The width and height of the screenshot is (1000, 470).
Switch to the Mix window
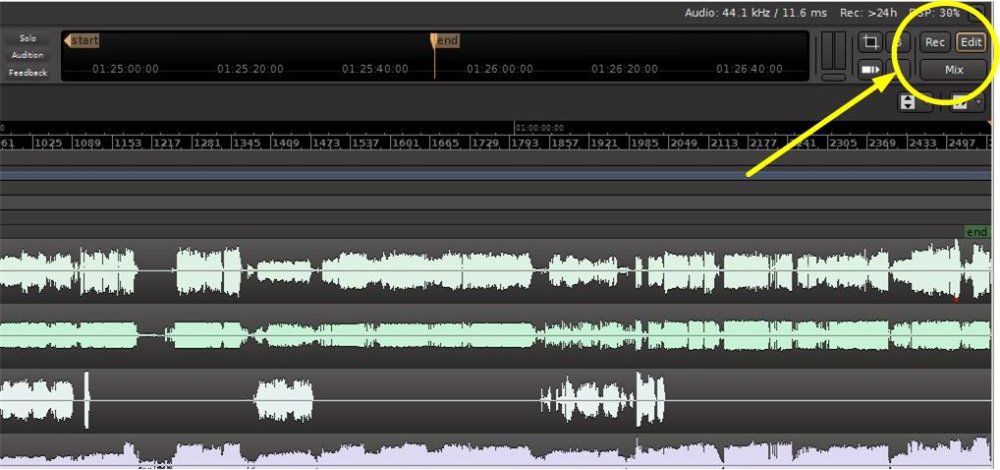[x=953, y=70]
